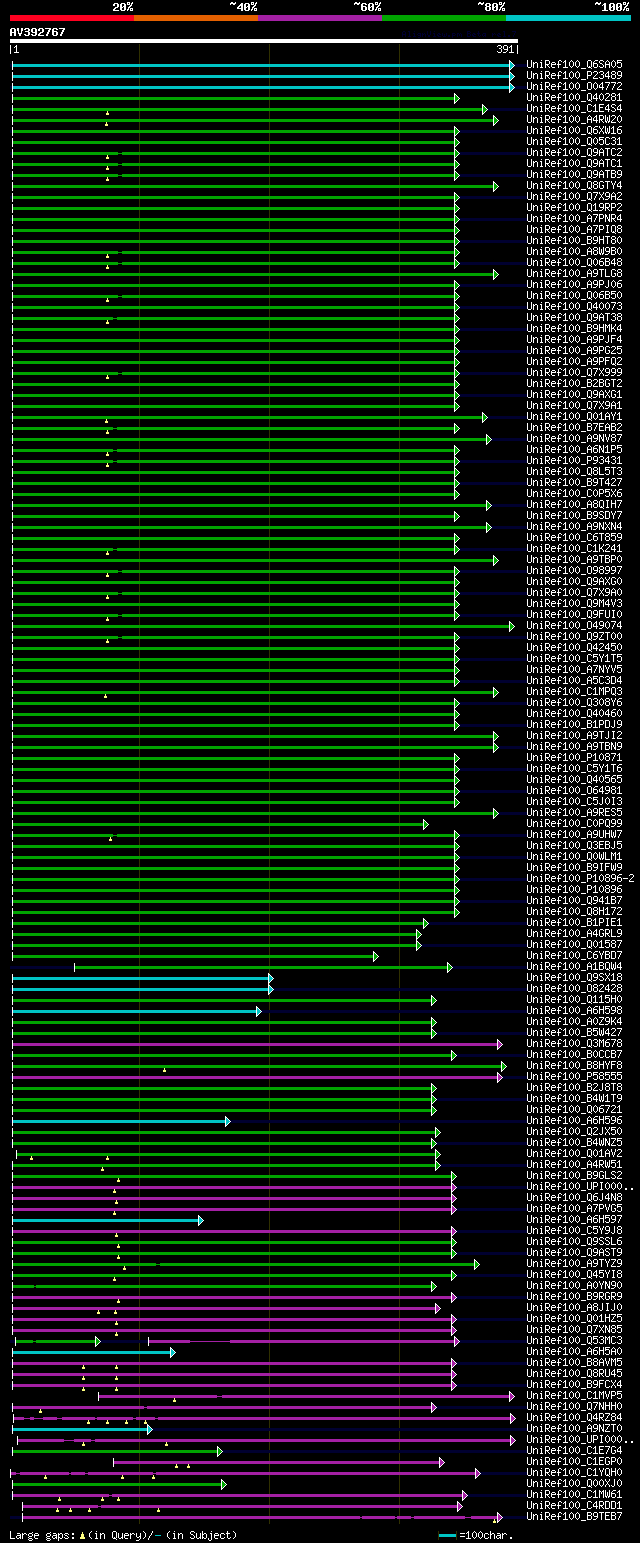Image resolution: width=640 pixels, height=1543 pixels.
Task: Click the red 20% identity legend segment
Action: (x=72, y=17)
